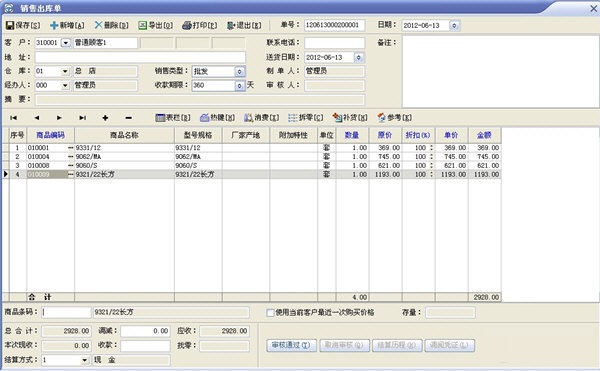Toggle 使用当前客户最近一次购买价格 checkbox

[x=270, y=312]
